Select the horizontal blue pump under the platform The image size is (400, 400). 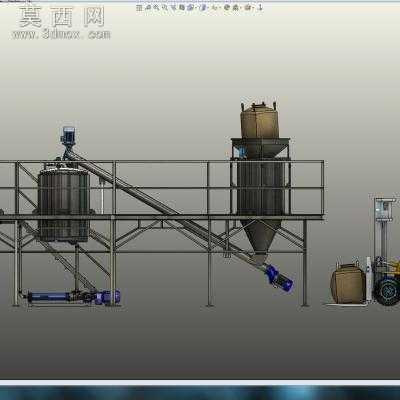point(73,297)
